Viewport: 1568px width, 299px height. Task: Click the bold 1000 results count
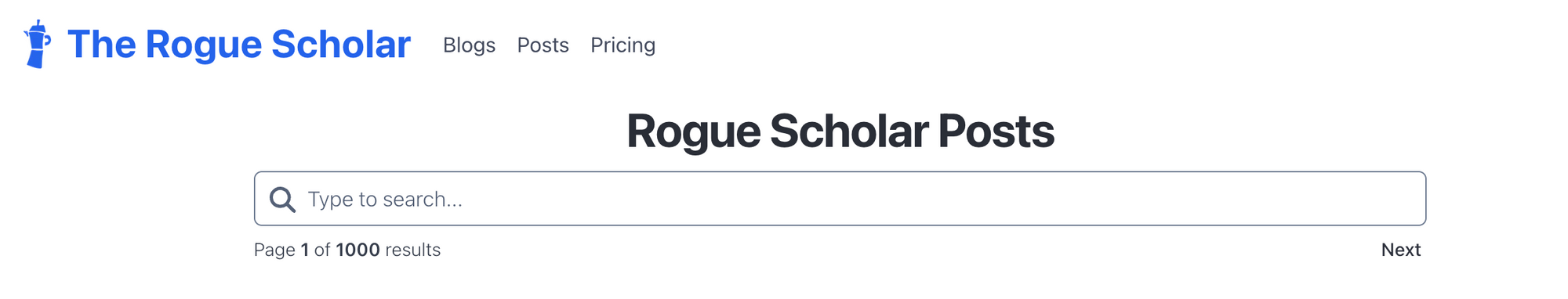coord(358,250)
